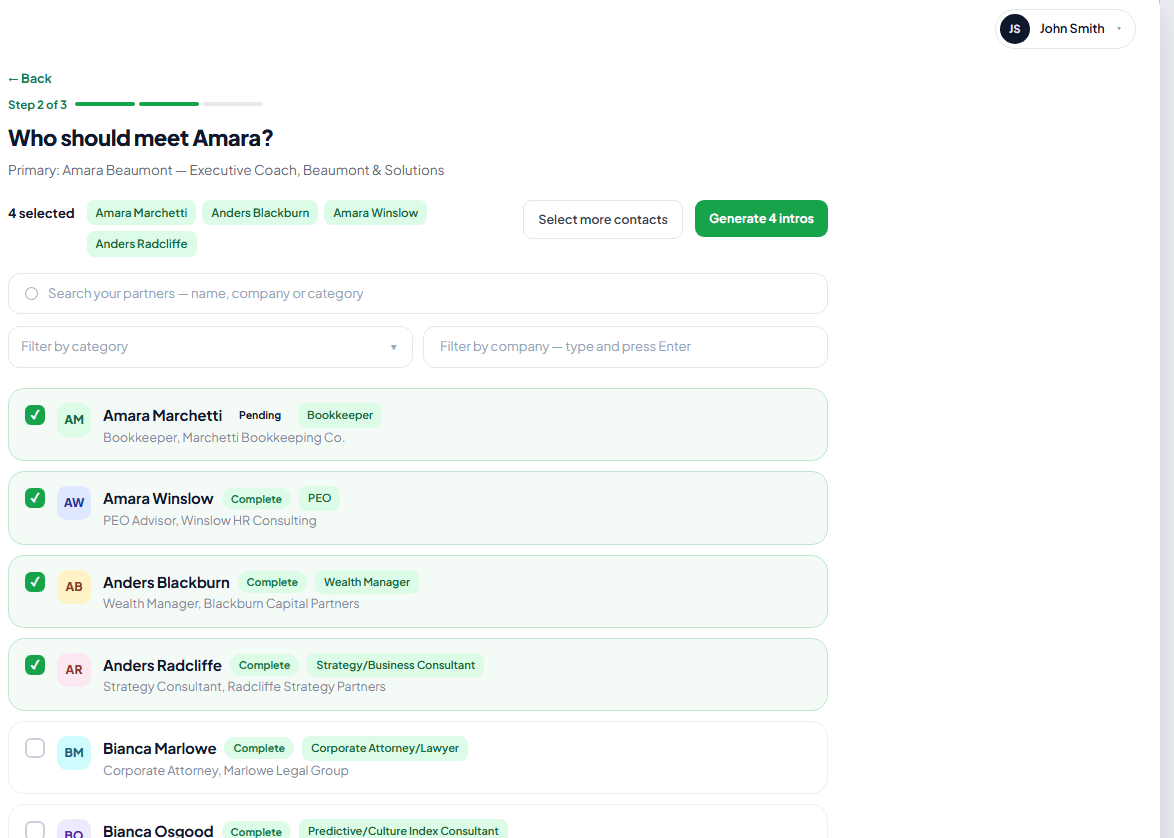Image resolution: width=1174 pixels, height=838 pixels.
Task: Click the AR avatar for Anders Radcliffe
Action: (x=74, y=670)
